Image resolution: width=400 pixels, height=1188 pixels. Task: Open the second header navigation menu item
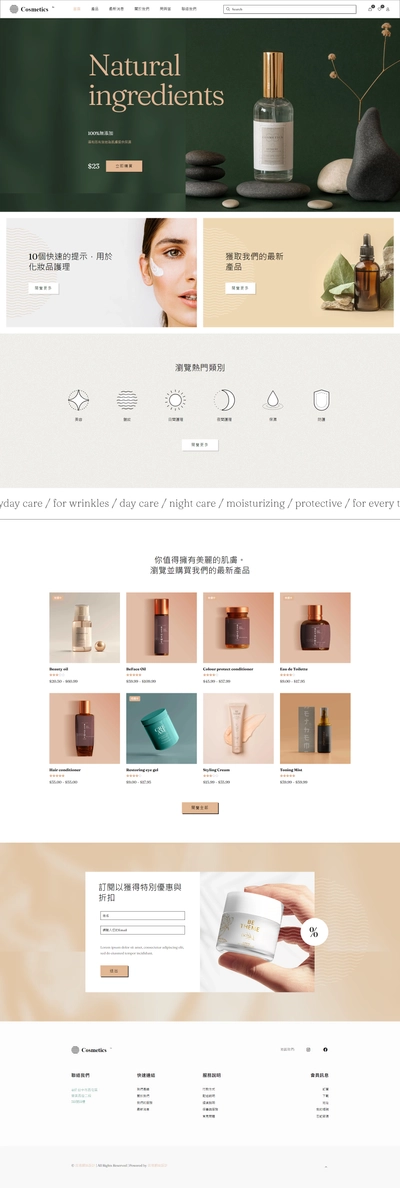point(95,9)
